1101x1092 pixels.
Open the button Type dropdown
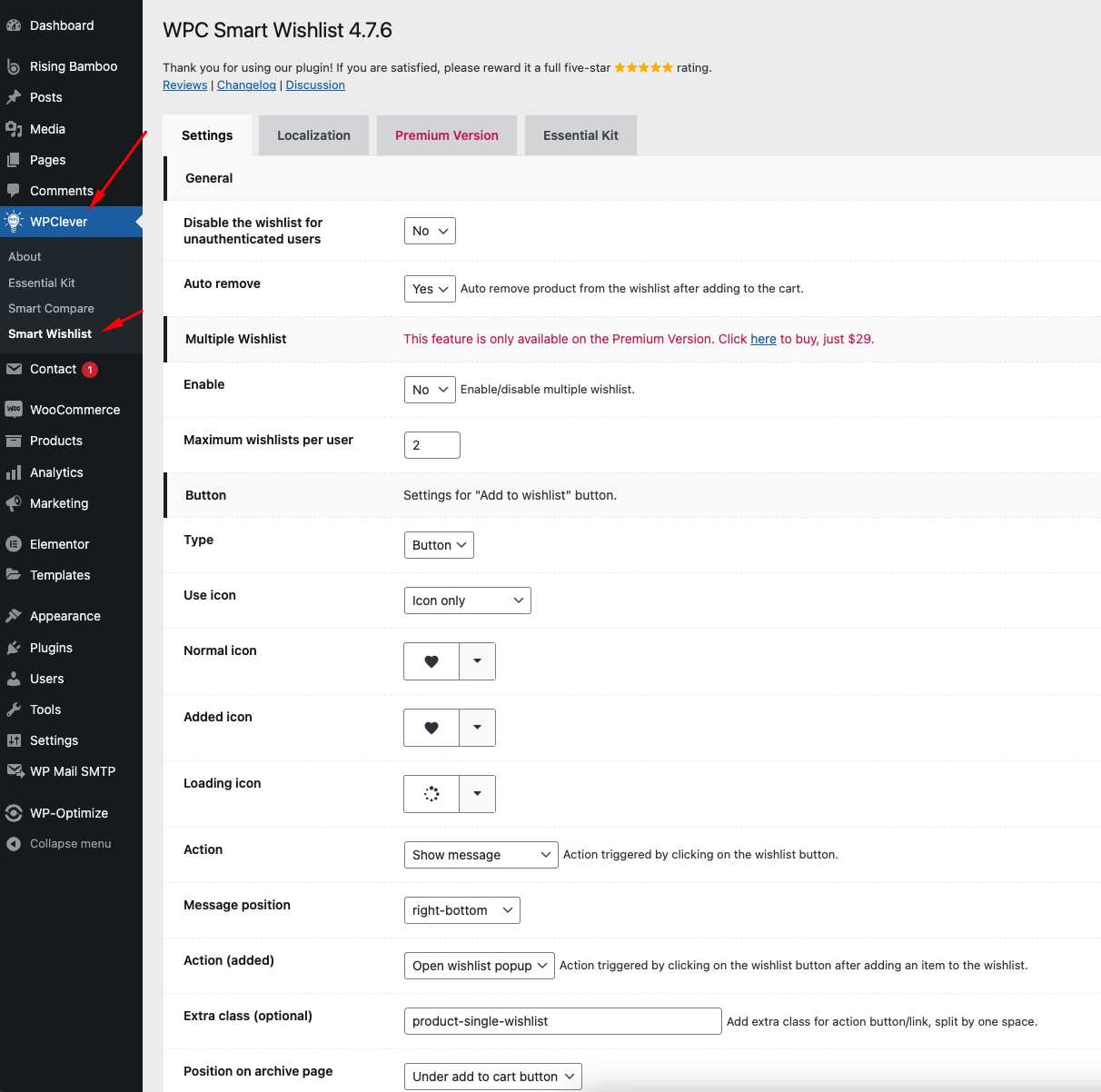[x=439, y=545]
